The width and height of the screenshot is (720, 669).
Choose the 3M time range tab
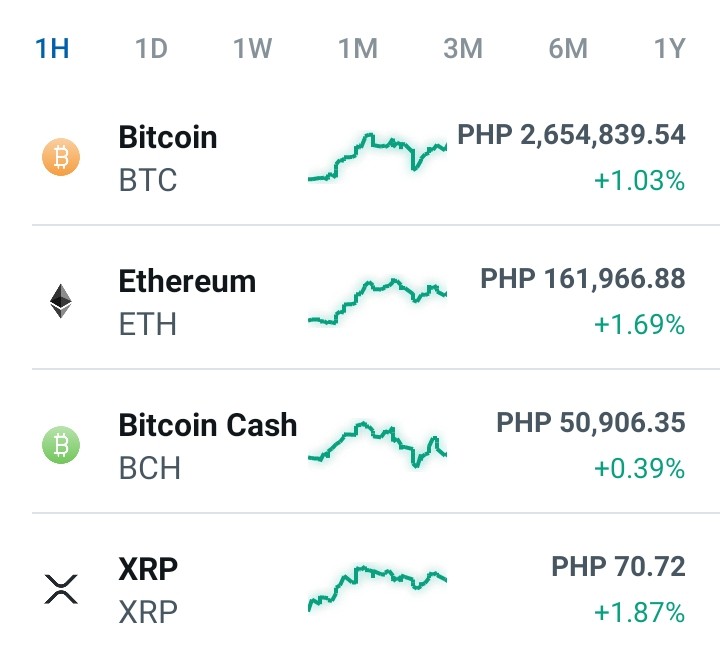[463, 48]
